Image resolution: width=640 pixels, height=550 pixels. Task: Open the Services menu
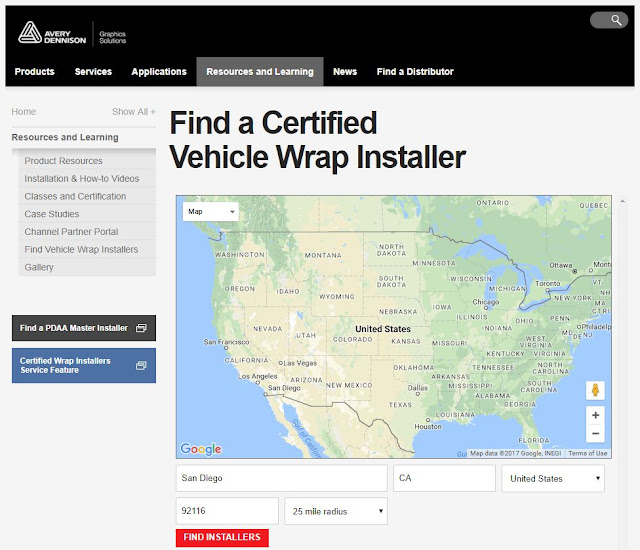click(x=93, y=72)
